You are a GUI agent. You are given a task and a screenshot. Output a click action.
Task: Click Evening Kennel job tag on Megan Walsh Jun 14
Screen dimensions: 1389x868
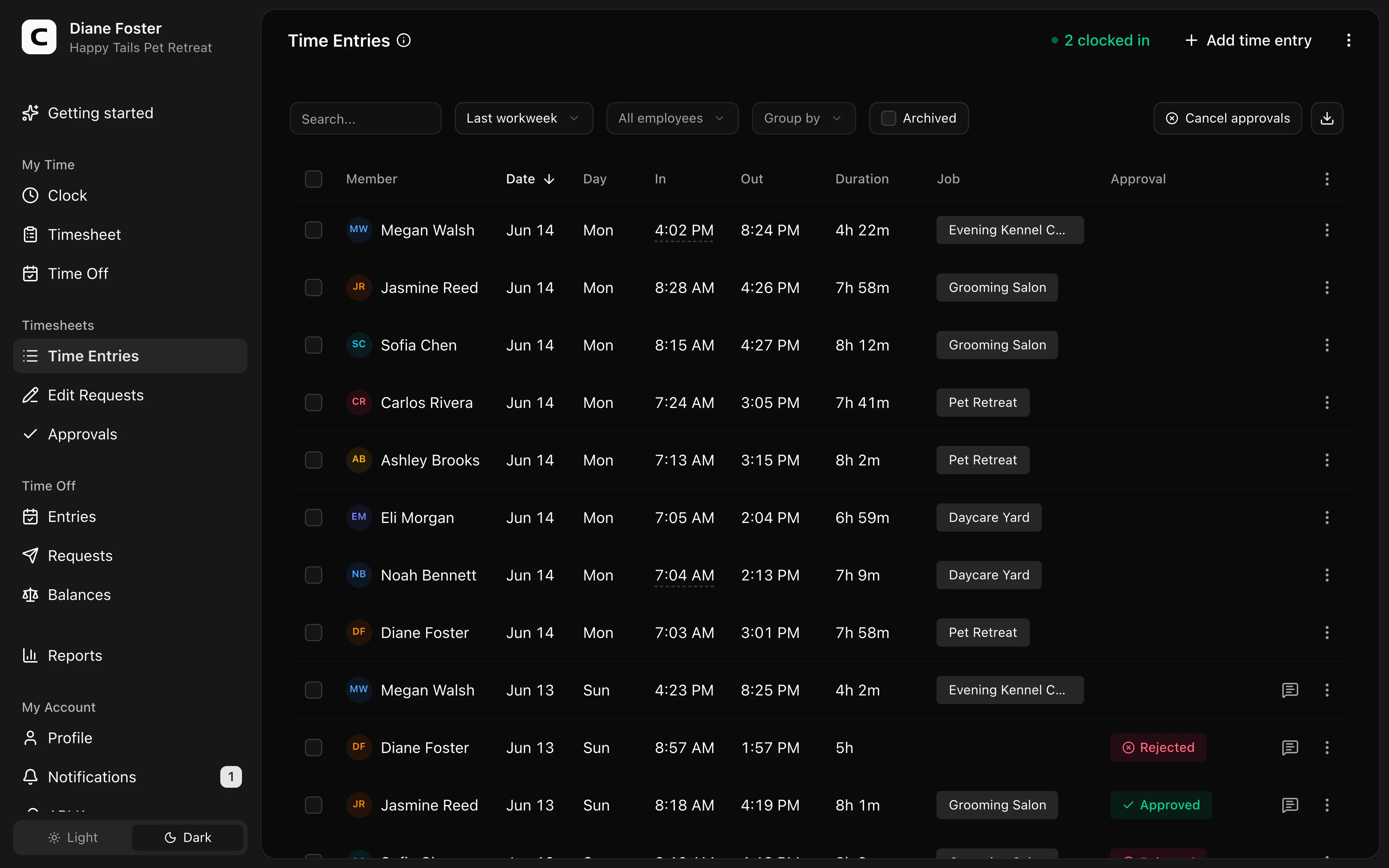pyautogui.click(x=1010, y=230)
